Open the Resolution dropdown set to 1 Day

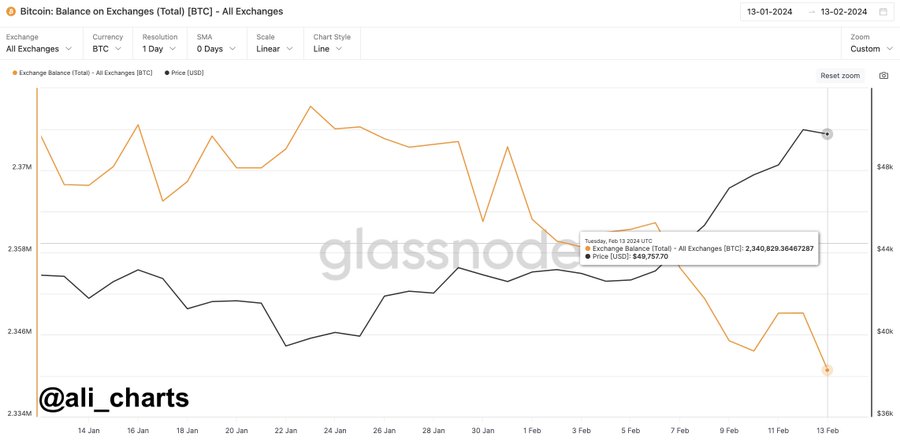tap(159, 48)
